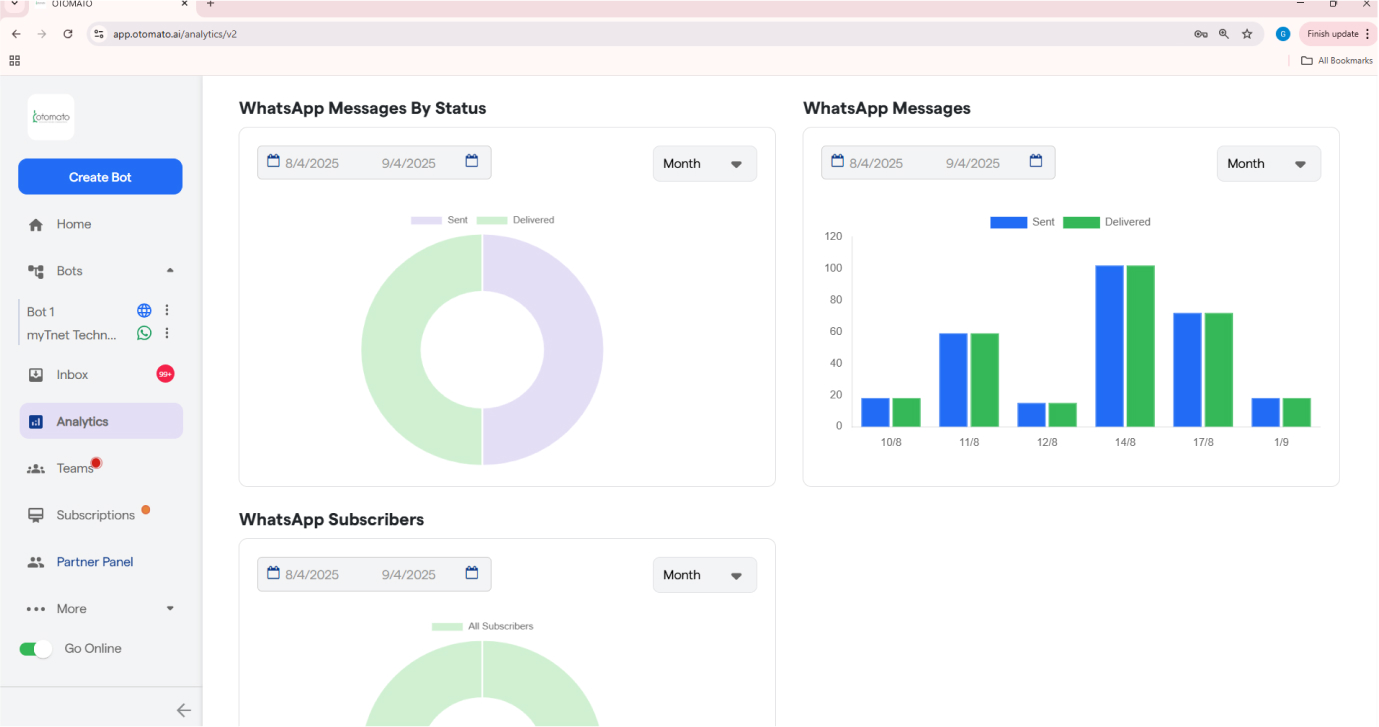
Task: Toggle Delivered legend in WhatsApp Messages bar chart
Action: (1106, 222)
